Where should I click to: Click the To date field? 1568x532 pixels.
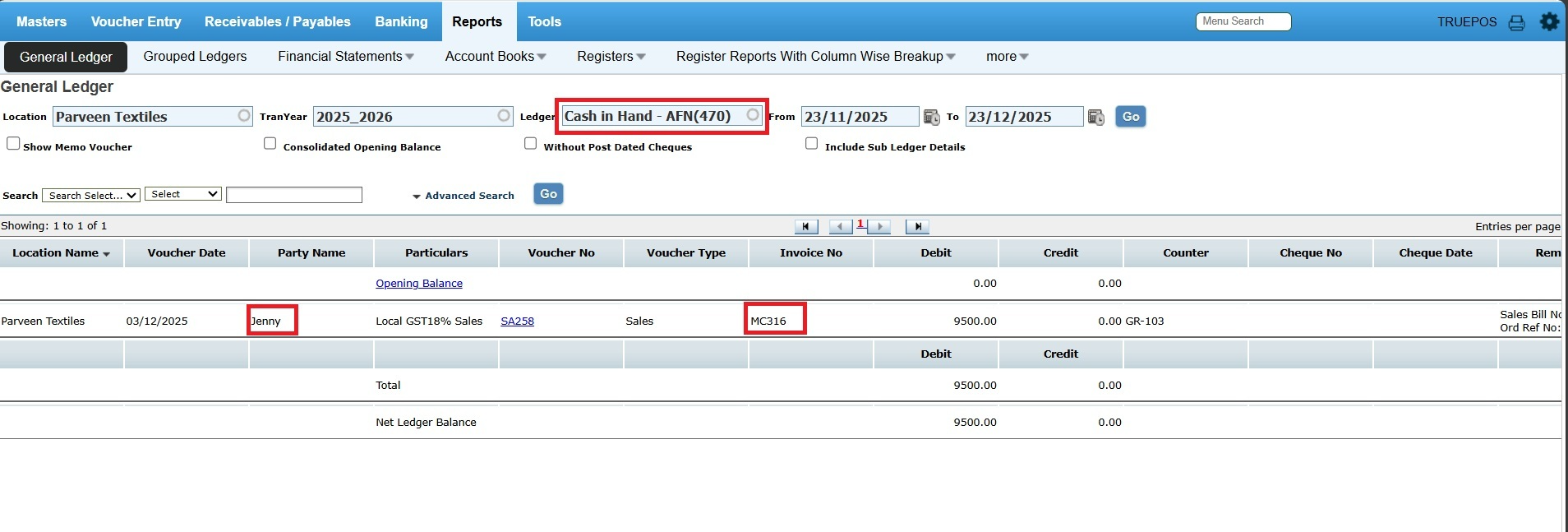click(x=1025, y=117)
